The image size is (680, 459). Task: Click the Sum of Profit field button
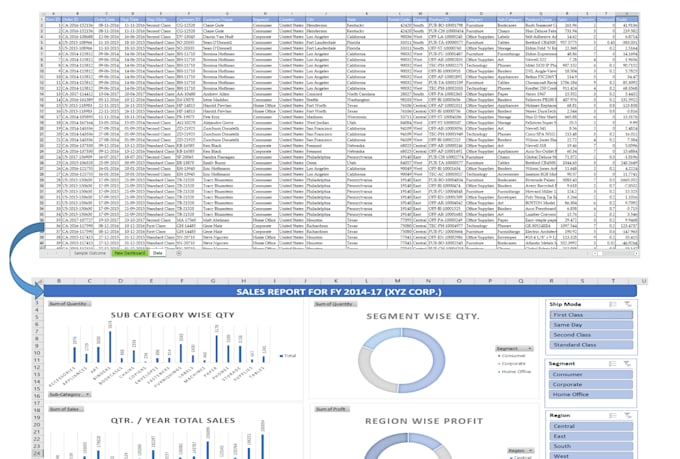click(332, 409)
